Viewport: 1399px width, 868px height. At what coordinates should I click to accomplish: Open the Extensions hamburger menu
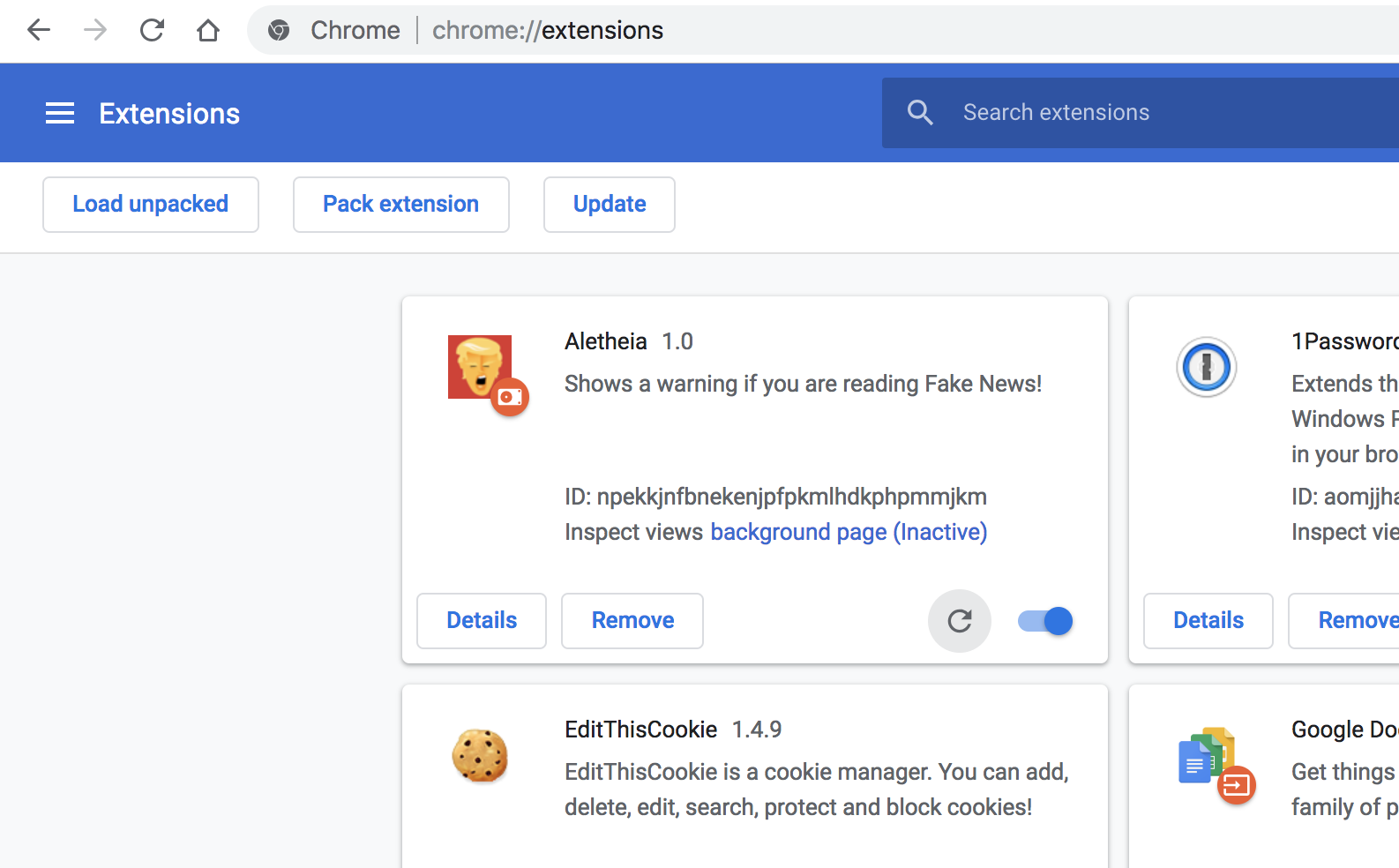click(x=60, y=113)
